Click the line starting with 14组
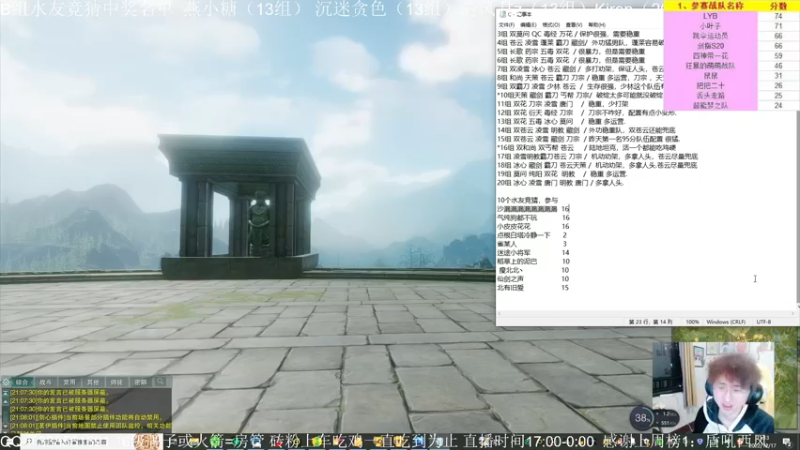 point(586,130)
